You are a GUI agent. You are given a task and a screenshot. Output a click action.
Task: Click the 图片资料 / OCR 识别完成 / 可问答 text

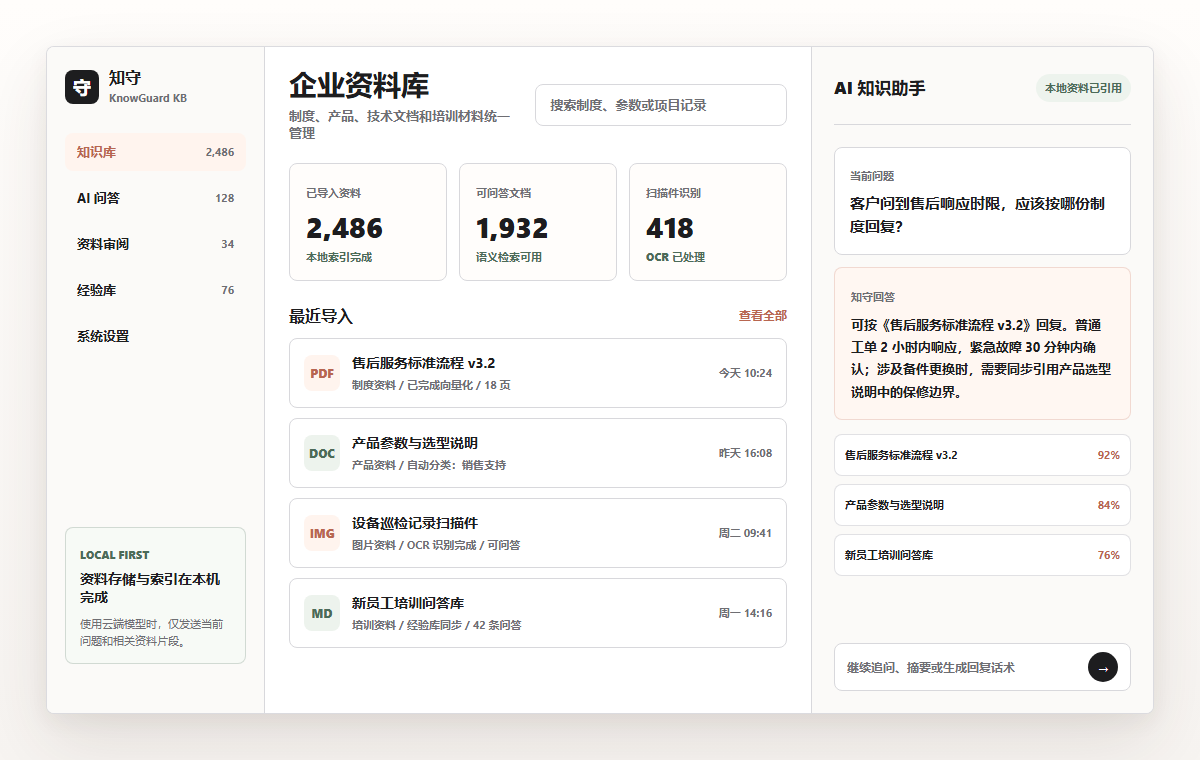(x=436, y=545)
